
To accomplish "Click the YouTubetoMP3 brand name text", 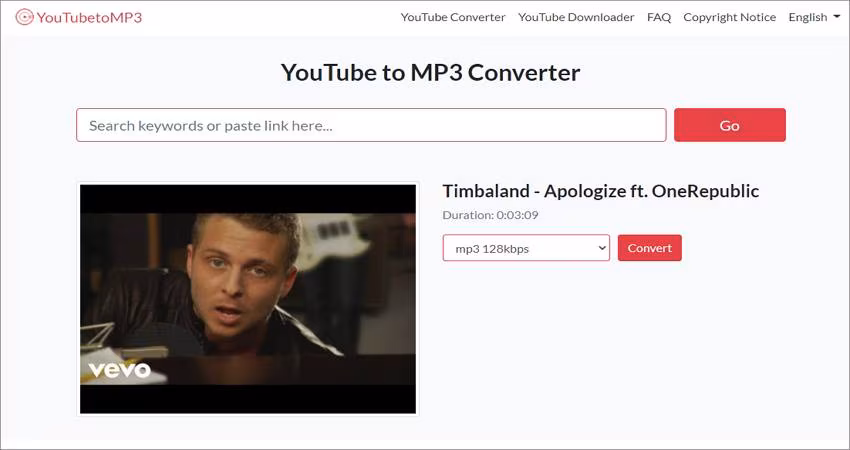I will (x=89, y=17).
